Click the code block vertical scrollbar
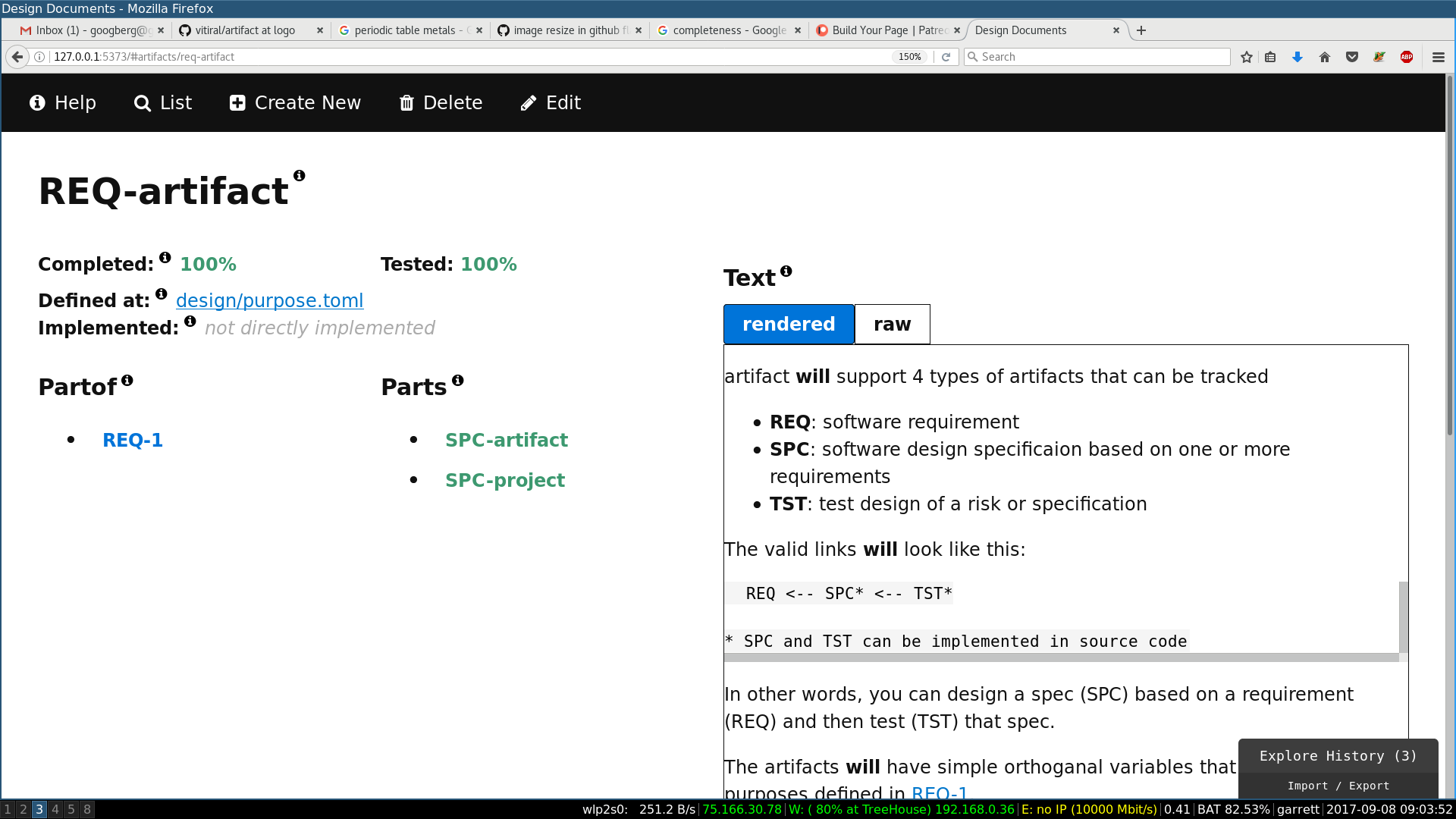The image size is (1456, 819). (x=1404, y=617)
